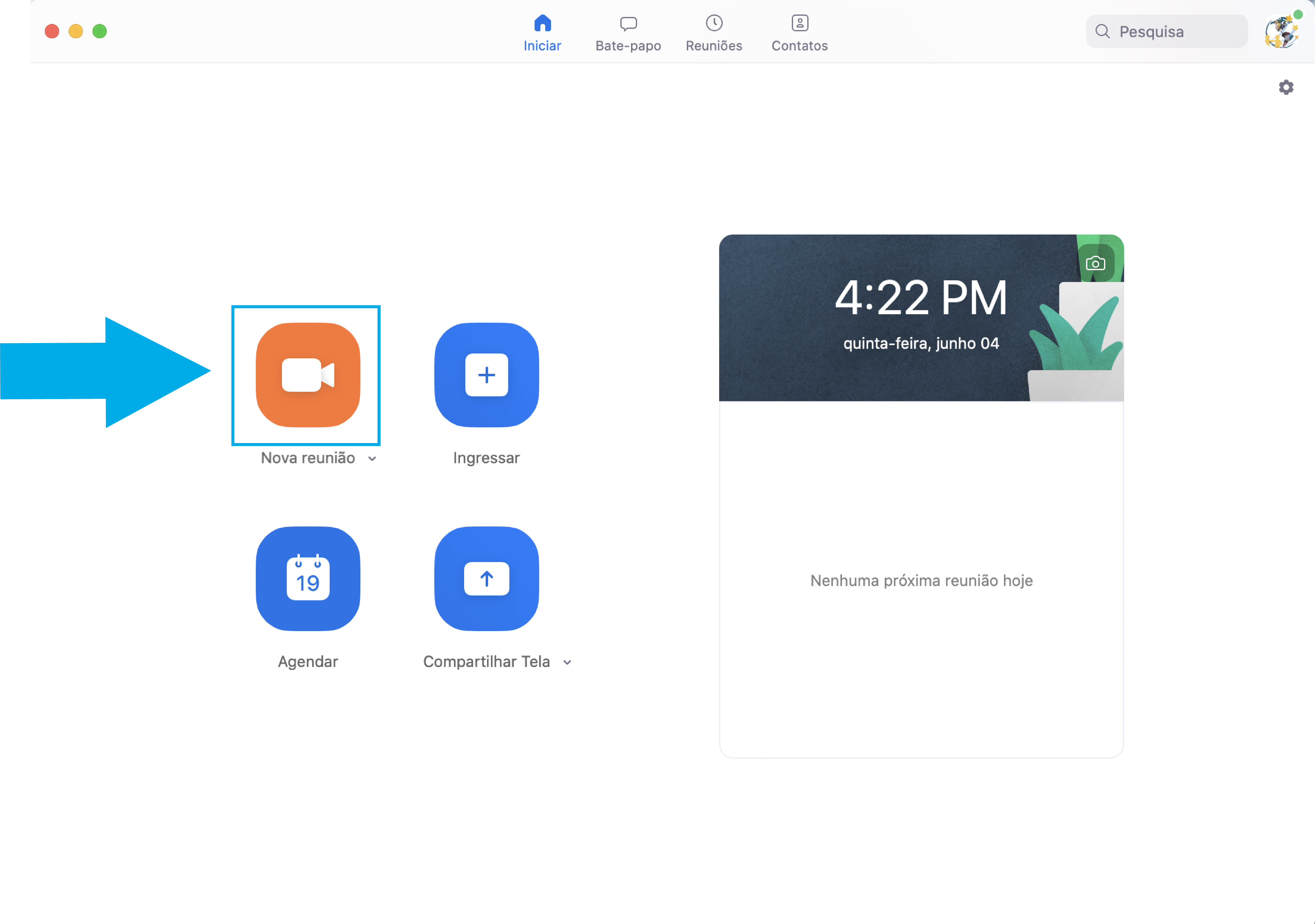Minimize the window with the yellow button
The width and height of the screenshot is (1315, 924).
76,31
